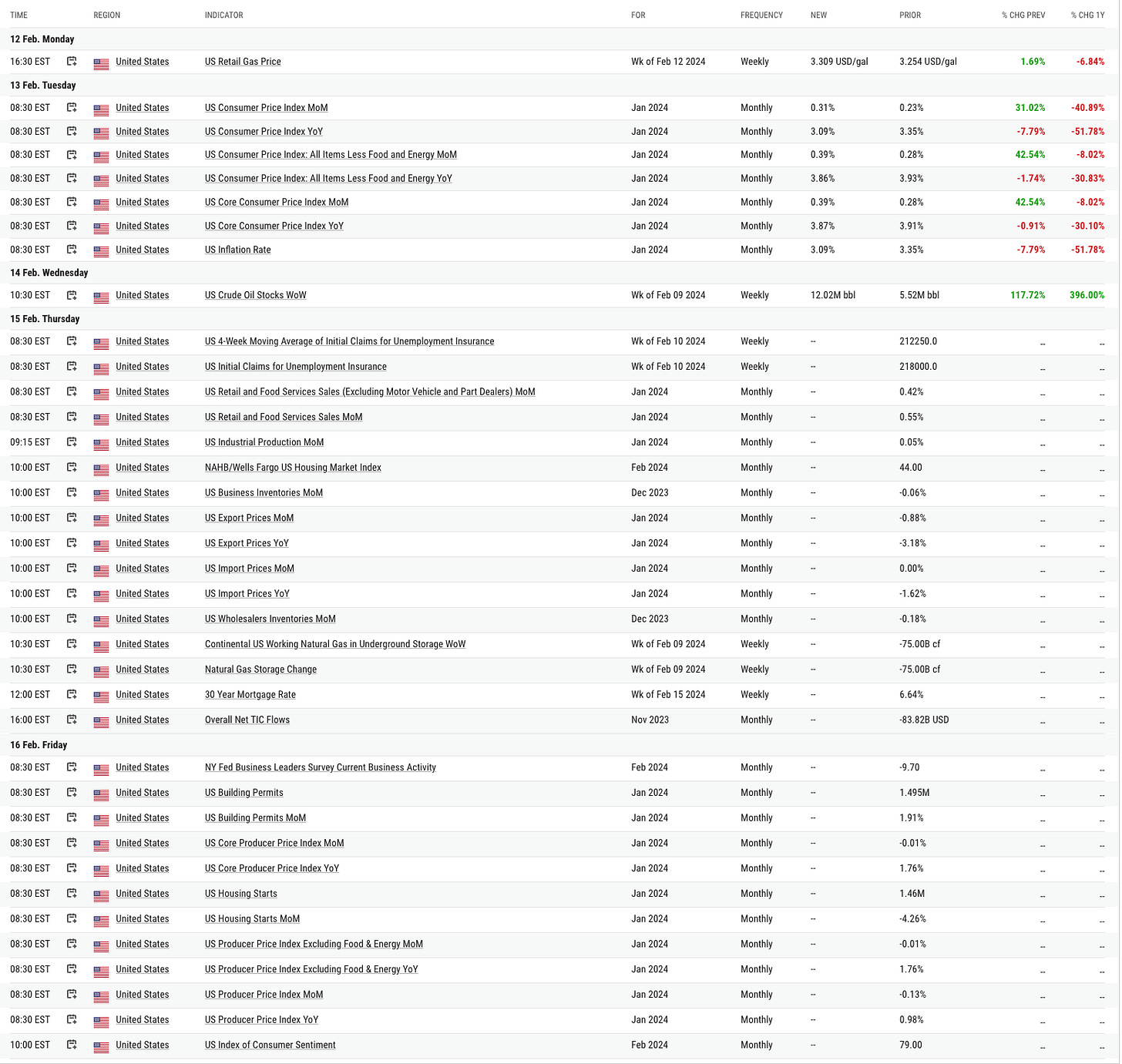Click the 117.72% change value
This screenshot has width=1122, height=1064.
click(1028, 295)
